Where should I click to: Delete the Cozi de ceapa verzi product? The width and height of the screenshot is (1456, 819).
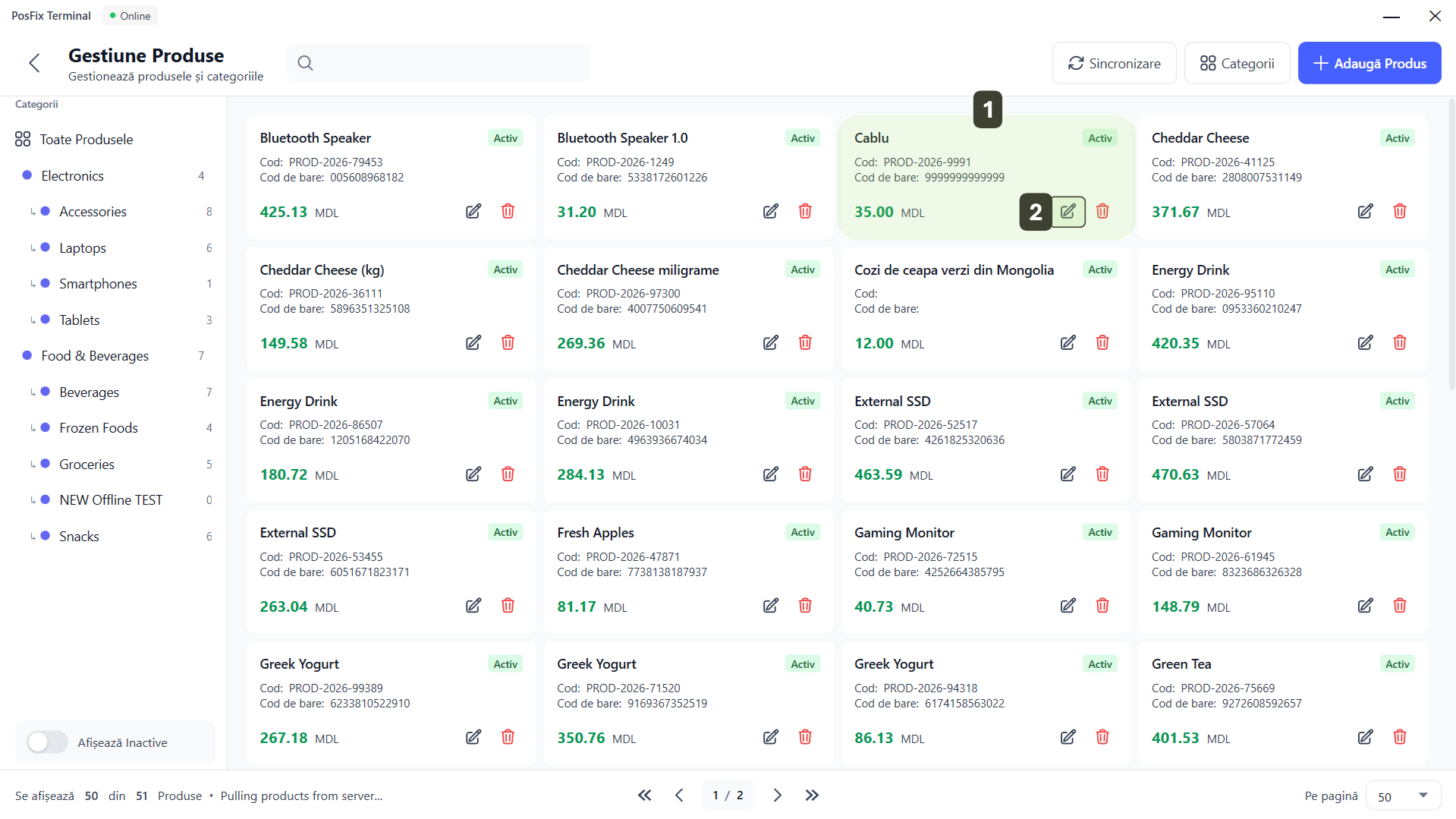pos(1102,342)
